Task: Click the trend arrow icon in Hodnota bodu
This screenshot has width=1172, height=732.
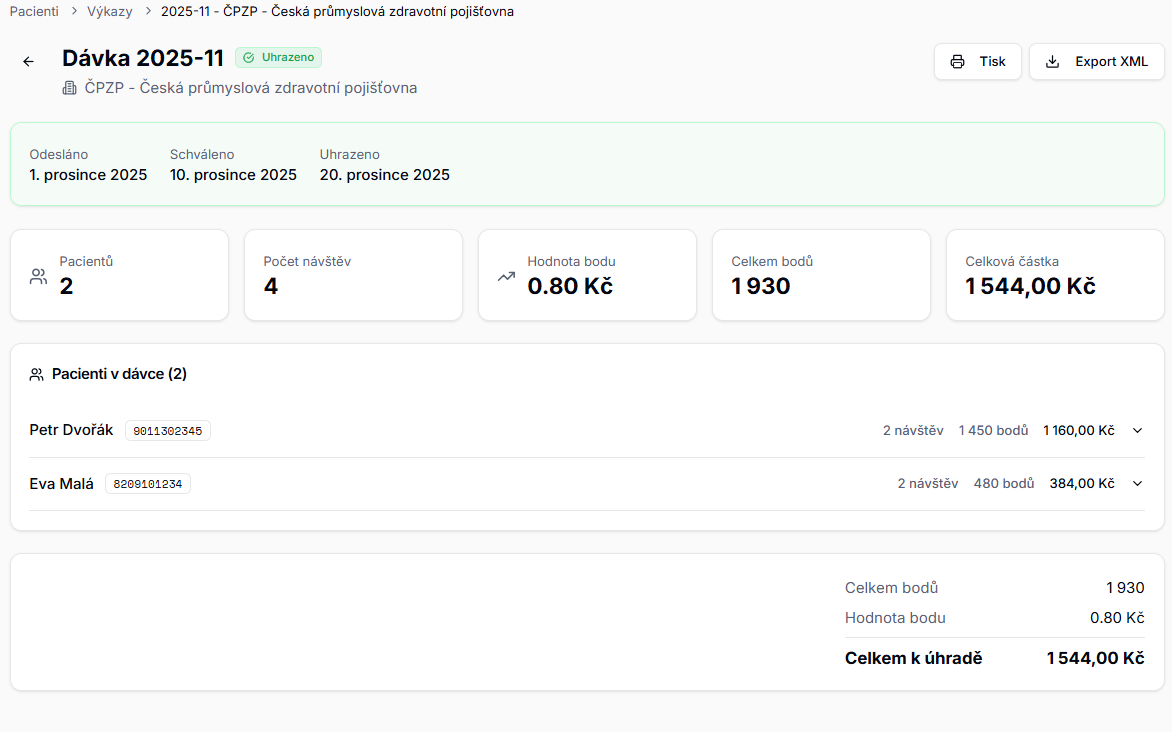Action: 506,276
